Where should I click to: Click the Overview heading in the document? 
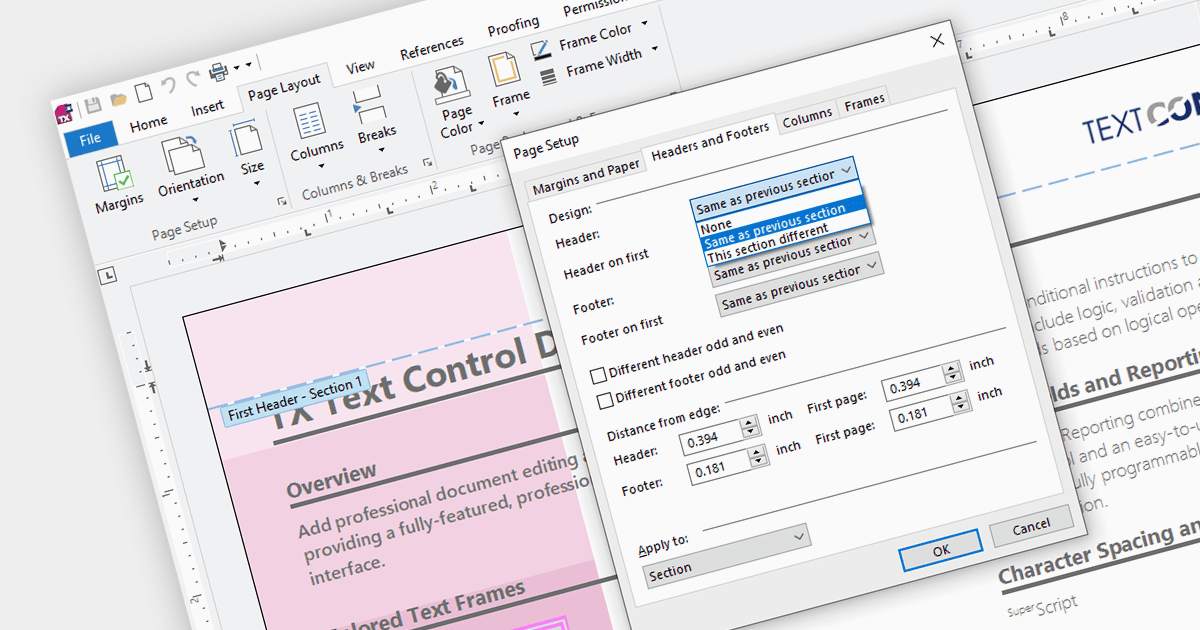331,480
